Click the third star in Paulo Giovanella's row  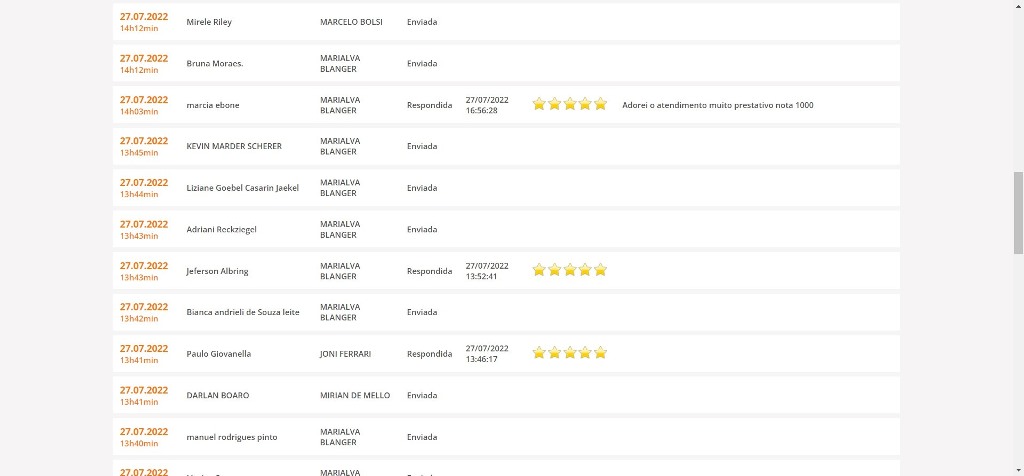[570, 353]
